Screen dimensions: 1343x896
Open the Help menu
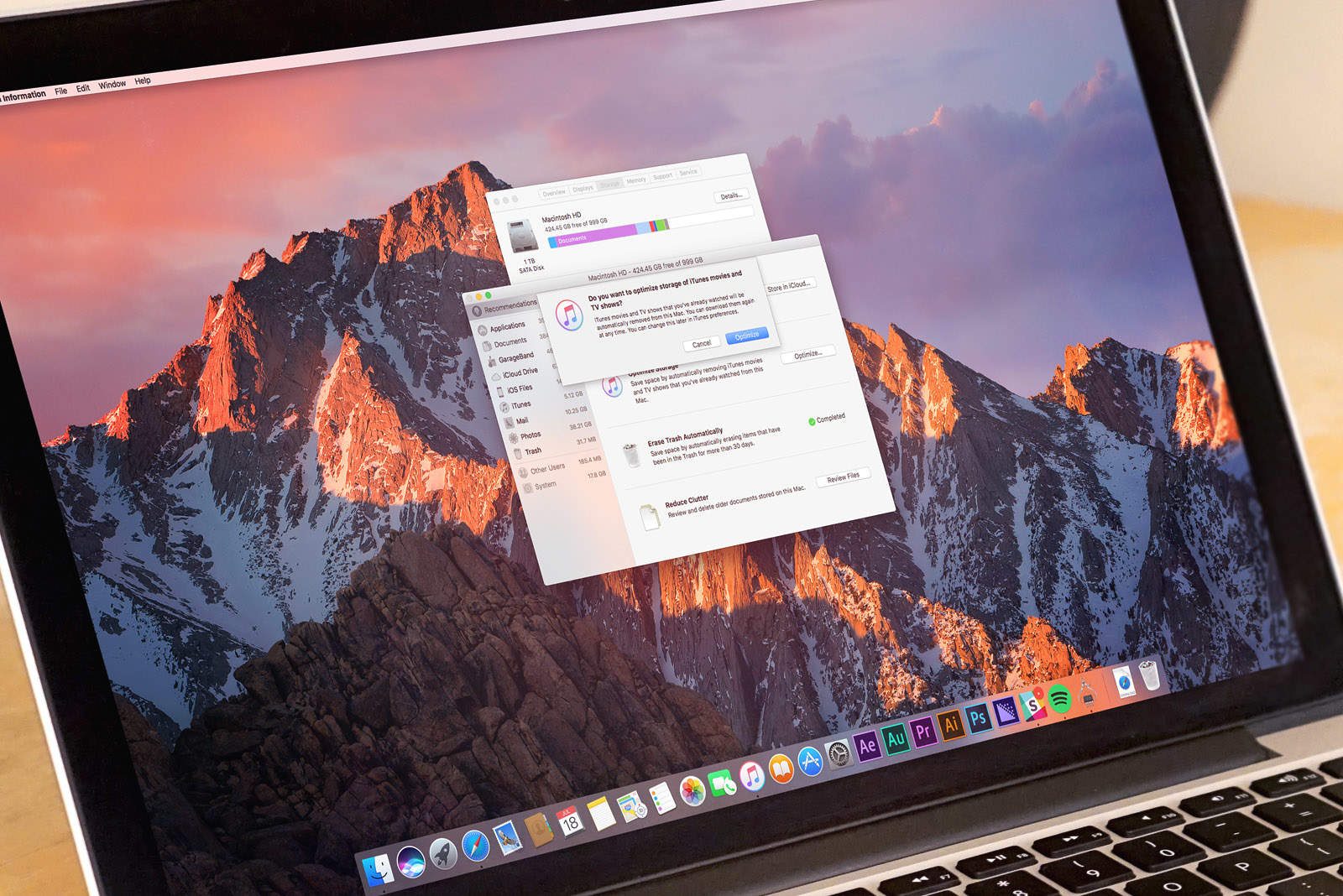click(143, 81)
